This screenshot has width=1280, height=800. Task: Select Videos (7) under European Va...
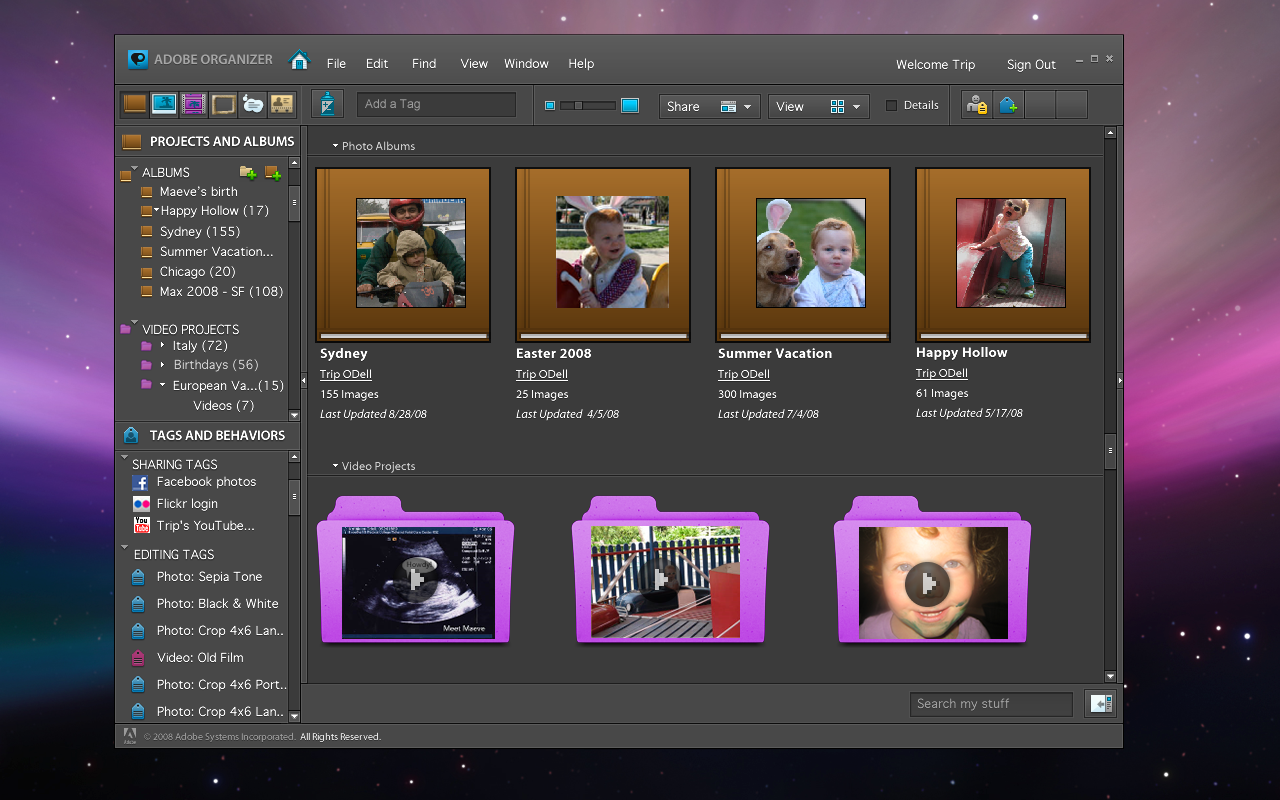coord(224,405)
